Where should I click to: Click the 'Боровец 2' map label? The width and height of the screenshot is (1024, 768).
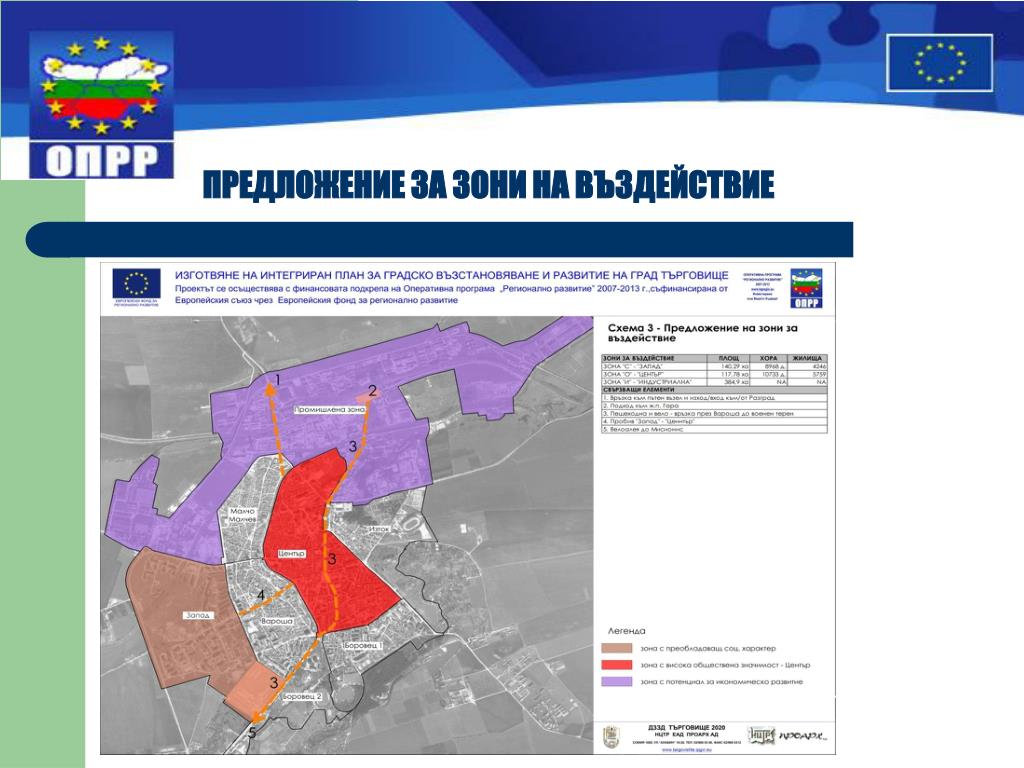coord(302,697)
